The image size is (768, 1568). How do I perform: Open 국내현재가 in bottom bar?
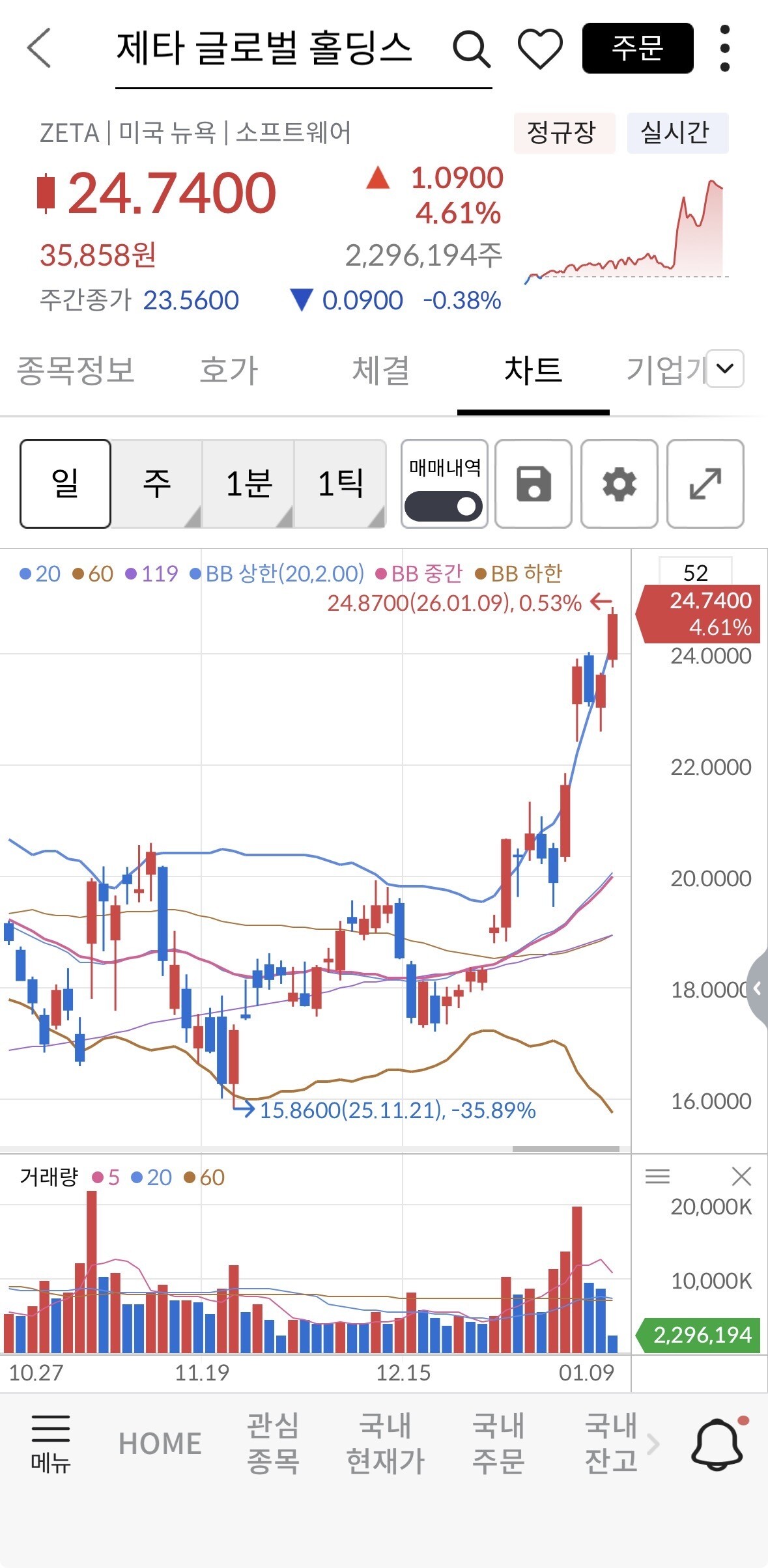tap(385, 1443)
